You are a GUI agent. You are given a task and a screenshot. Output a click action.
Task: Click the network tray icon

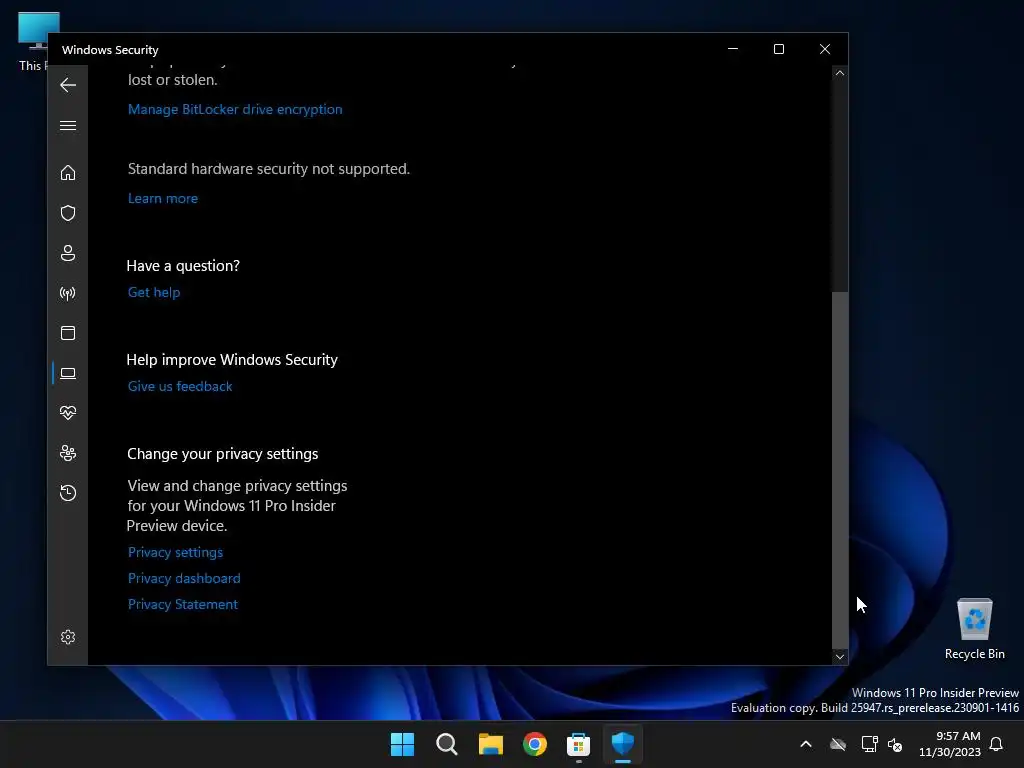869,744
